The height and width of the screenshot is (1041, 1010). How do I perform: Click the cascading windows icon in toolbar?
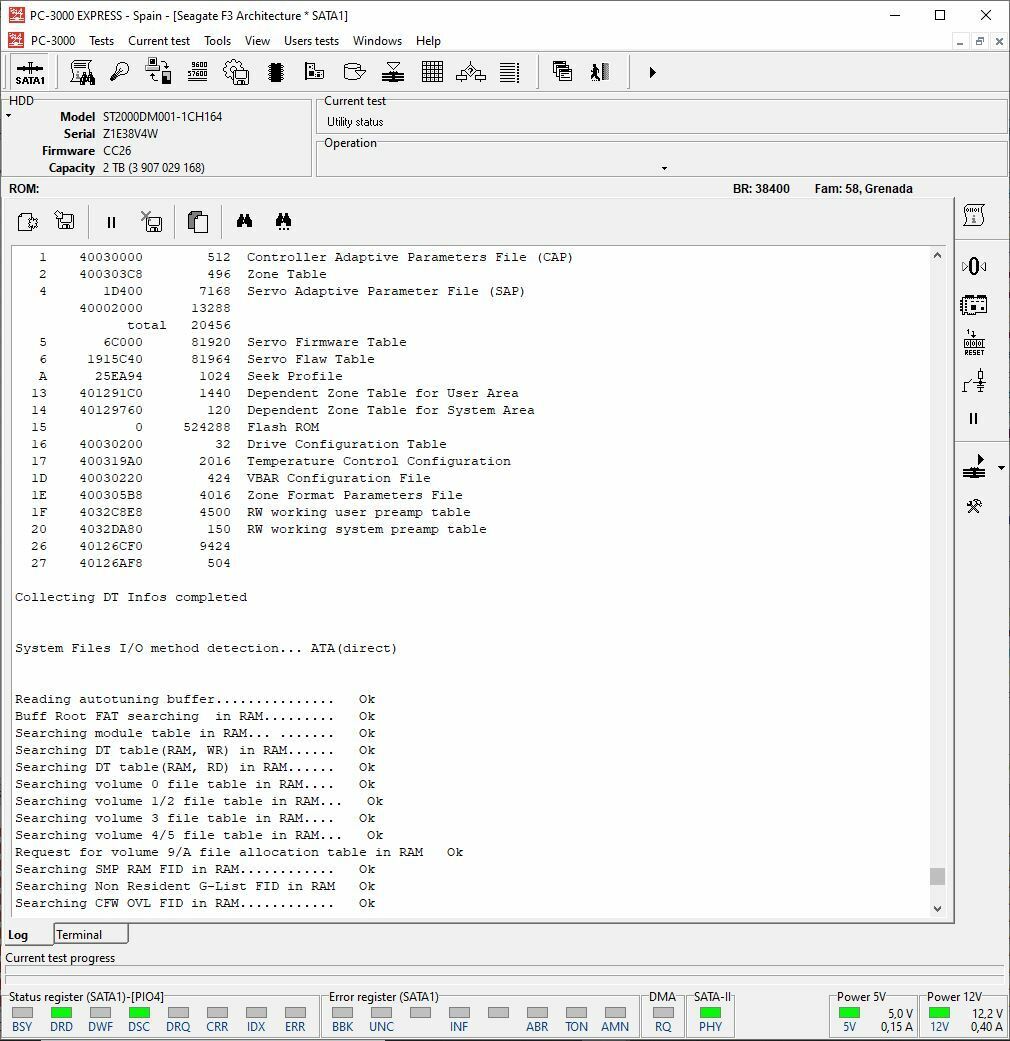pos(562,72)
